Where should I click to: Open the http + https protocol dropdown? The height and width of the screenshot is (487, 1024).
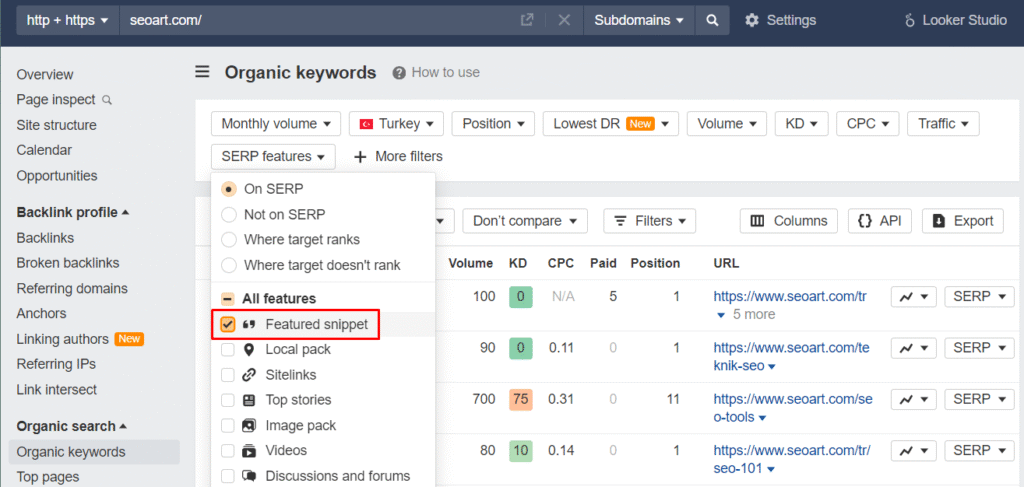[68, 20]
